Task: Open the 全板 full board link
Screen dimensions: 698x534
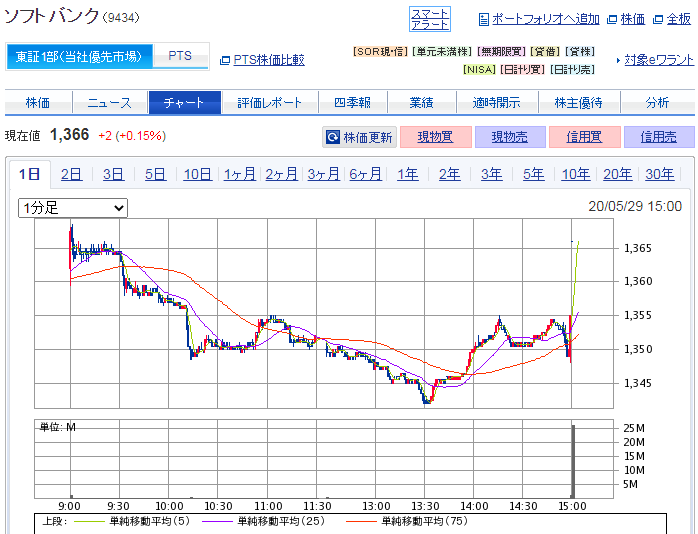Action: 679,19
